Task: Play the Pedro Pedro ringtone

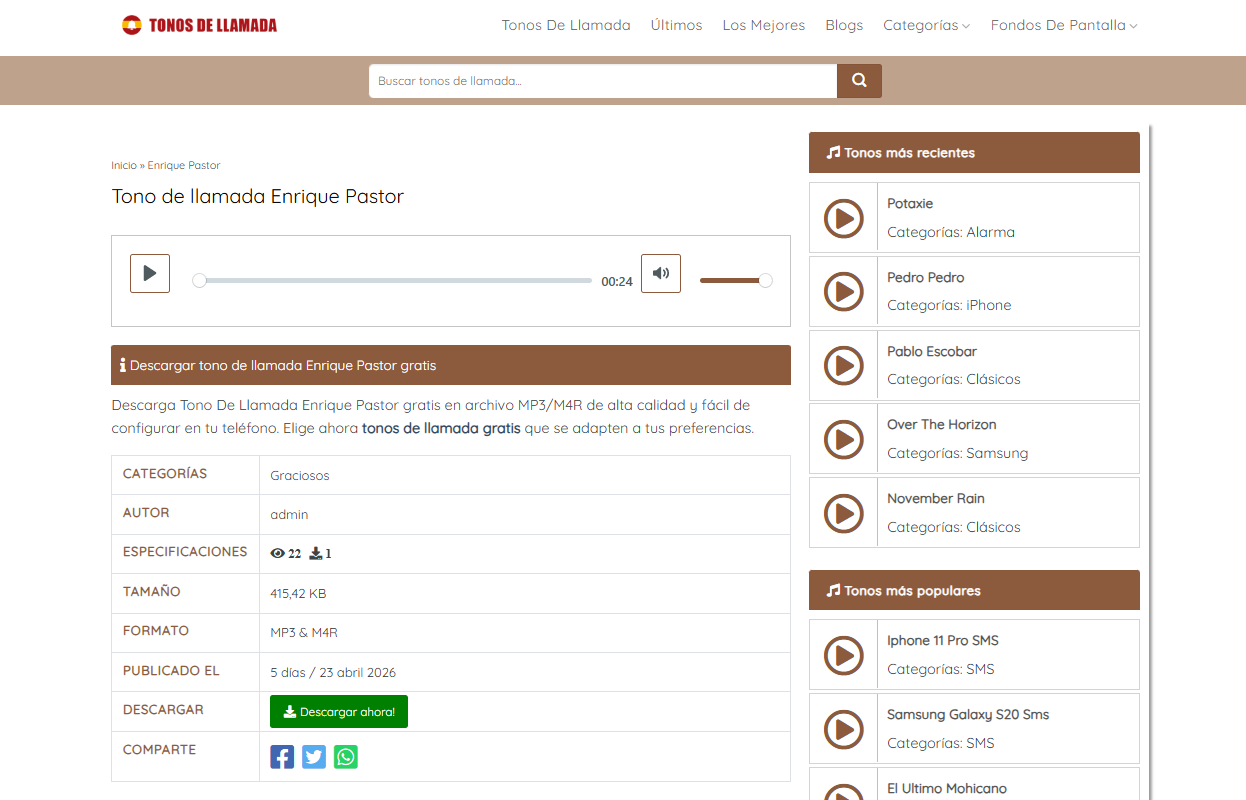Action: tap(843, 292)
